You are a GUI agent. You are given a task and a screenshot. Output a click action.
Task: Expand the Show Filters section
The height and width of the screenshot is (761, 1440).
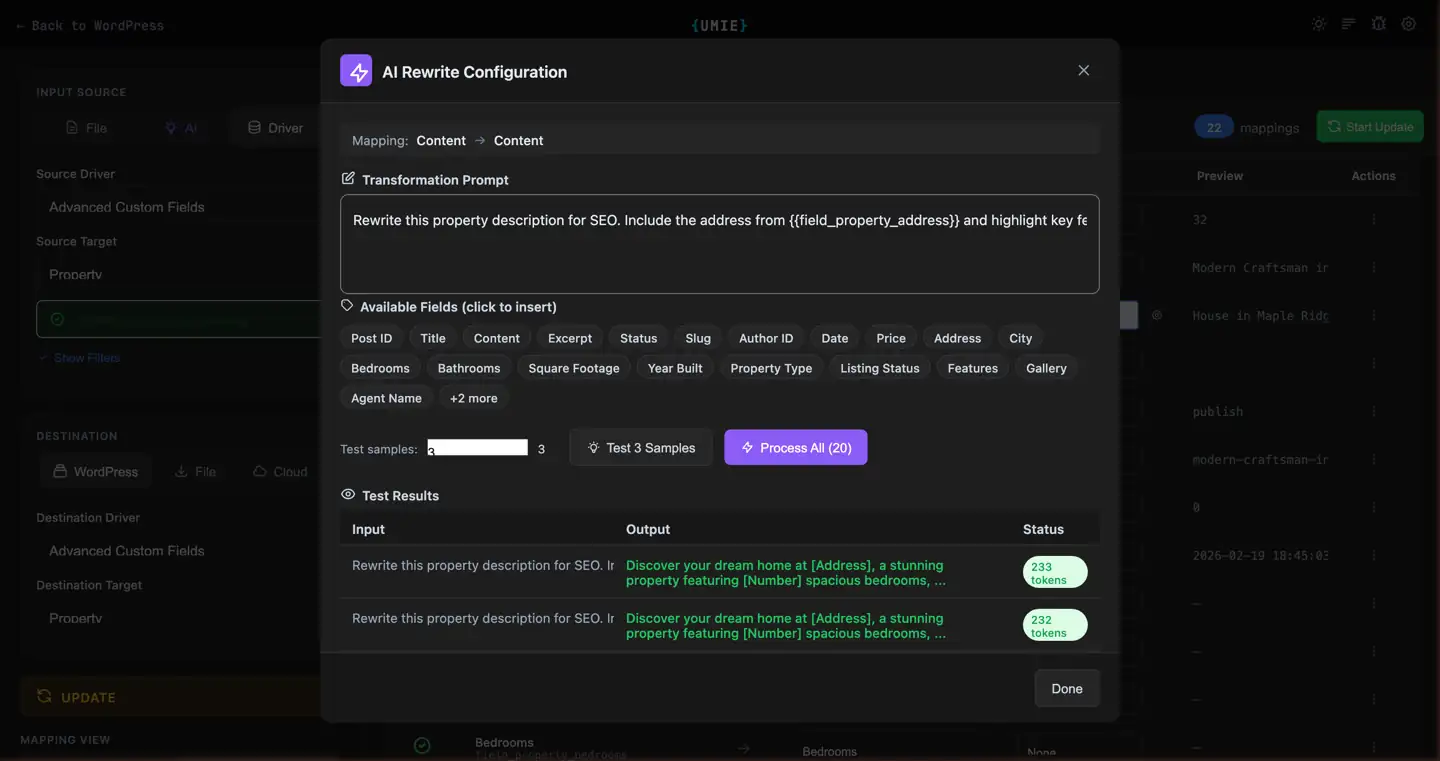(x=79, y=358)
